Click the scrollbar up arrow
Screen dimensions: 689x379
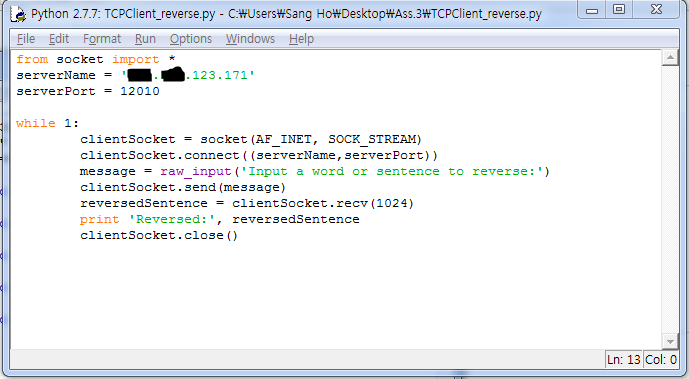point(670,58)
